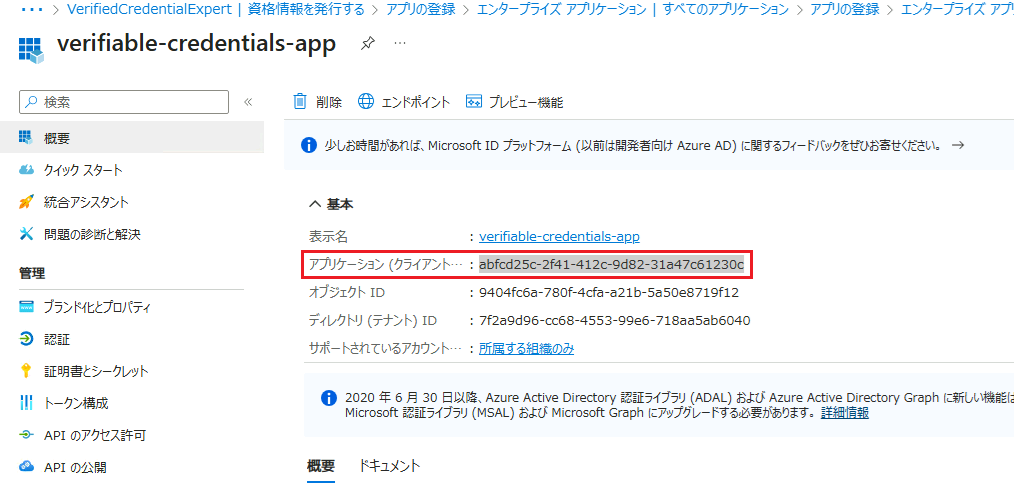The height and width of the screenshot is (490, 1014).
Task: Open Quick Start (クイック スタート) in sidebar
Action: pyautogui.click(x=83, y=170)
